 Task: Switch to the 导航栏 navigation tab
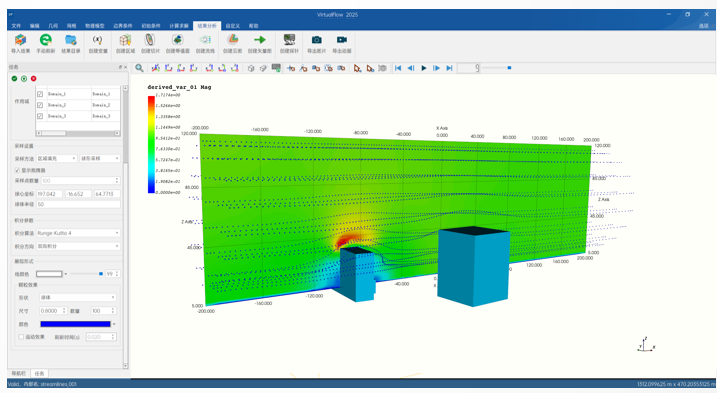click(x=19, y=373)
